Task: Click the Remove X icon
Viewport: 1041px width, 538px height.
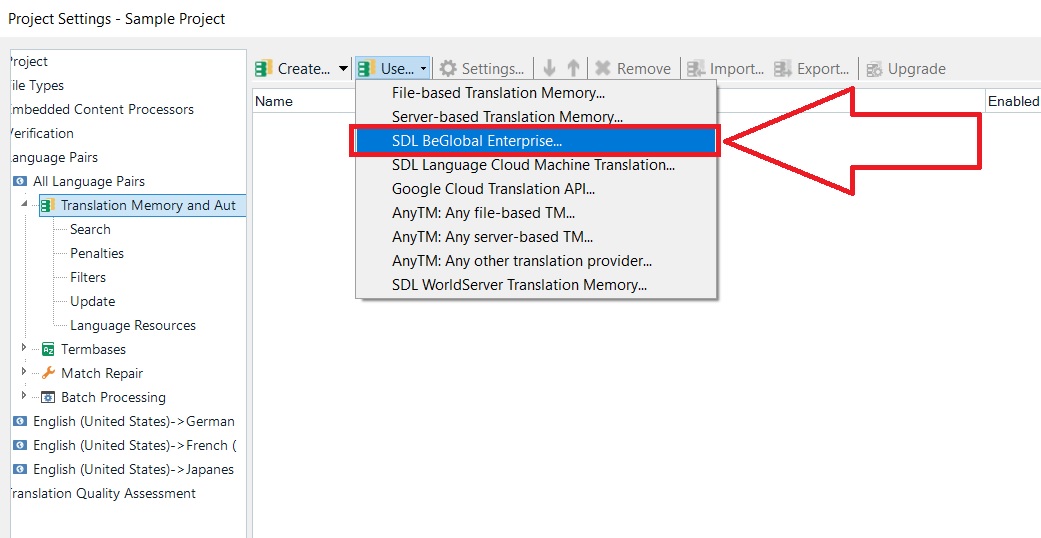Action: [603, 69]
